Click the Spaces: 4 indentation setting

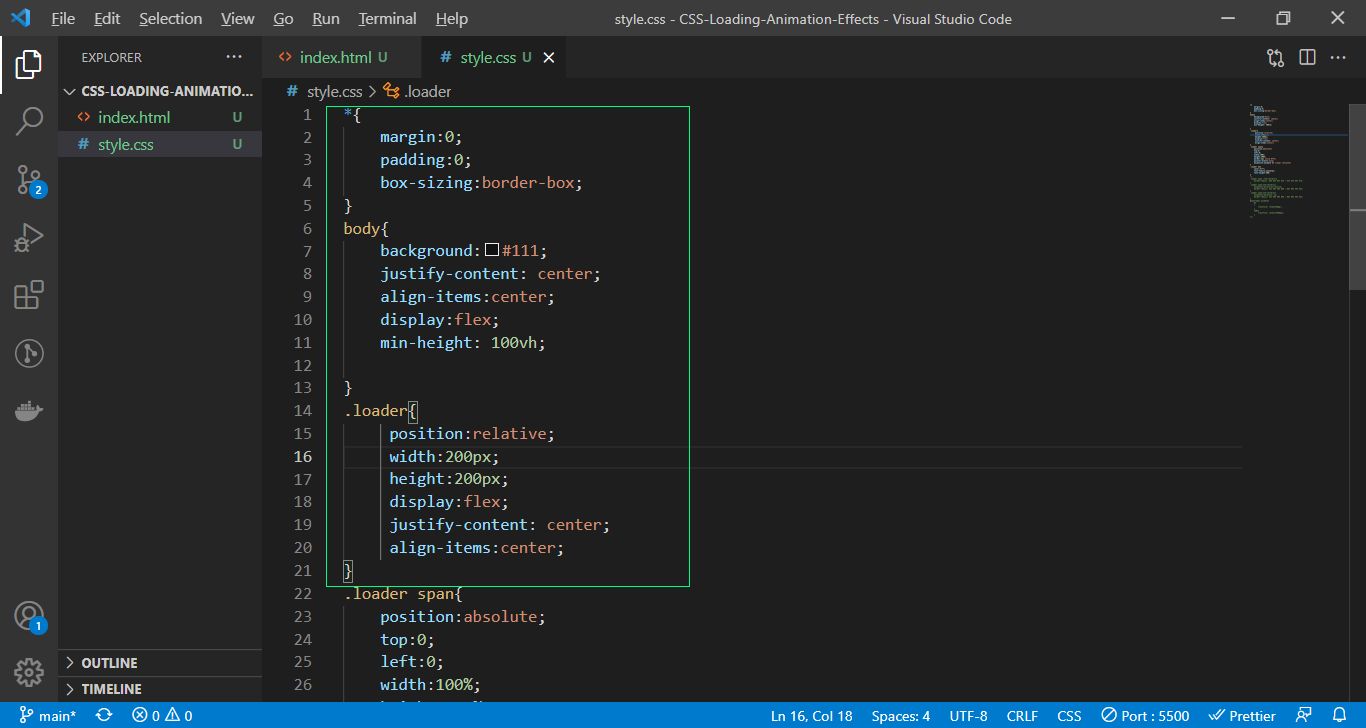[x=901, y=716]
